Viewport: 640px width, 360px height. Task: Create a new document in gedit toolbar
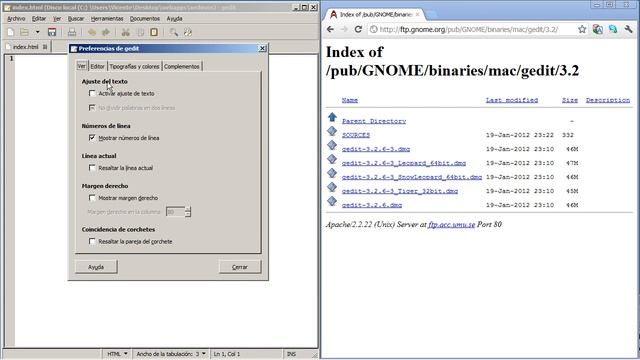click(x=11, y=32)
